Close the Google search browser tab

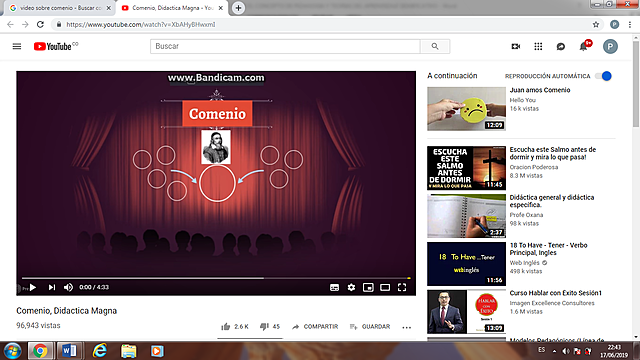(x=109, y=8)
